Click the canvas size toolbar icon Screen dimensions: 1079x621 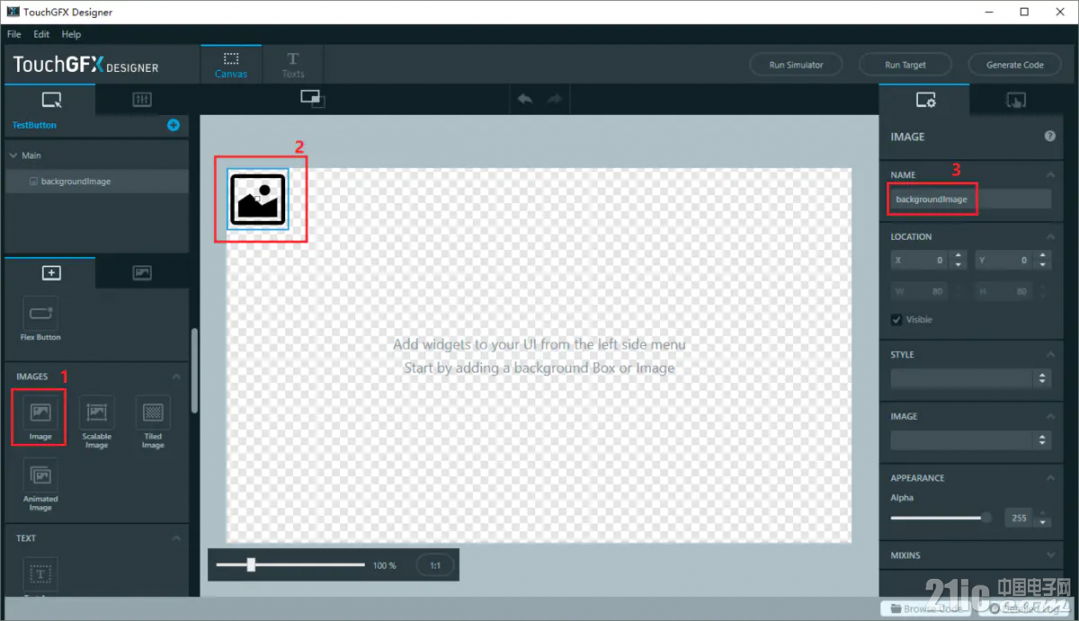(x=312, y=99)
